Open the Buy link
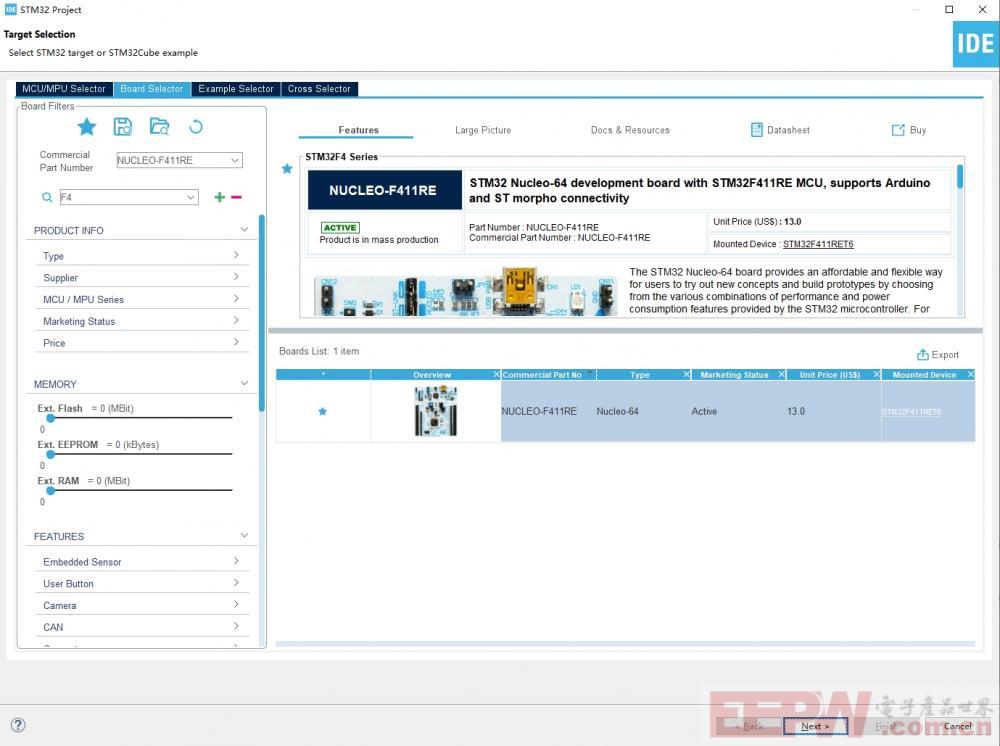The image size is (1000, 746). pyautogui.click(x=909, y=130)
